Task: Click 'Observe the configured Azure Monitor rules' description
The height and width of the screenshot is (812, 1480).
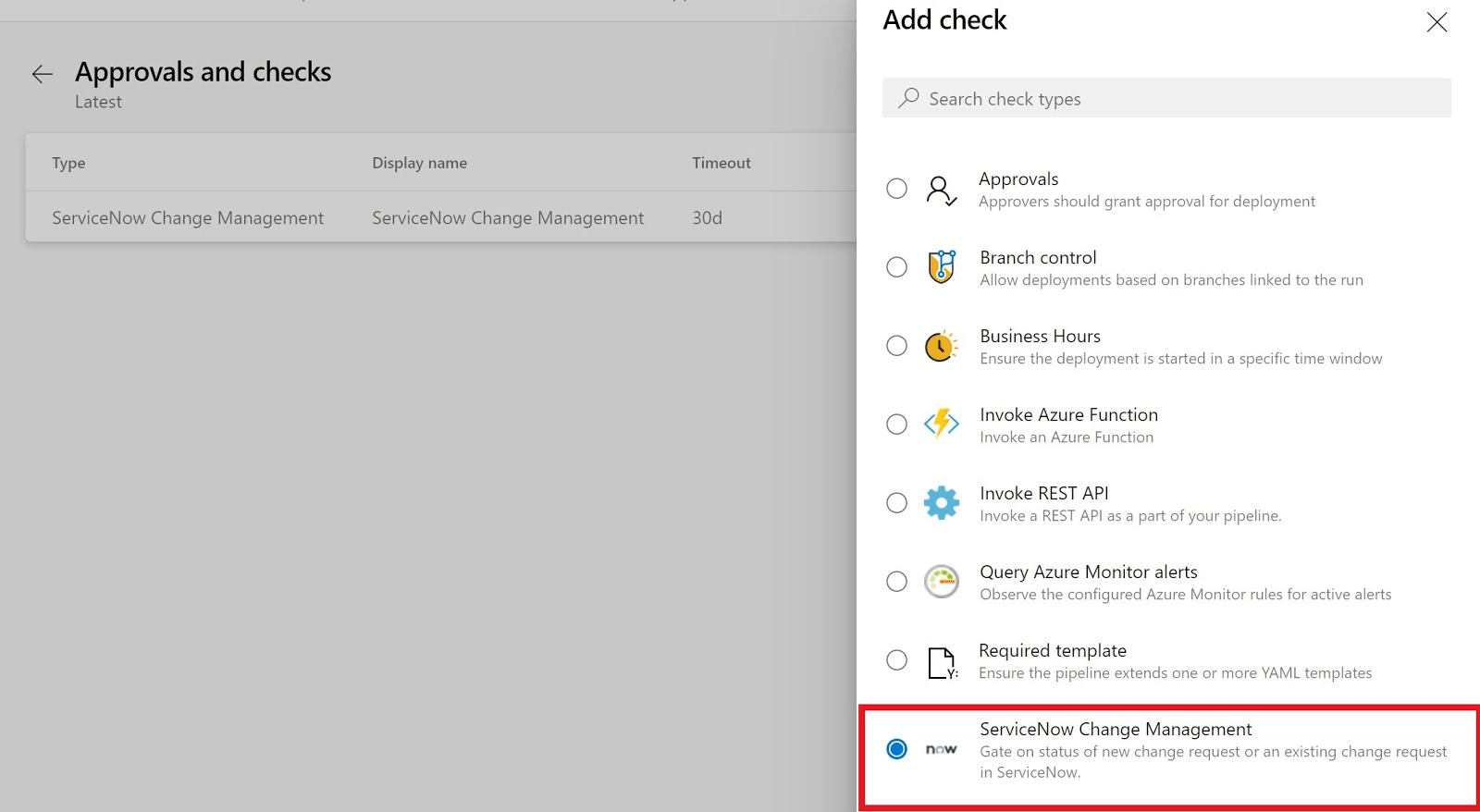Action: pyautogui.click(x=1185, y=595)
